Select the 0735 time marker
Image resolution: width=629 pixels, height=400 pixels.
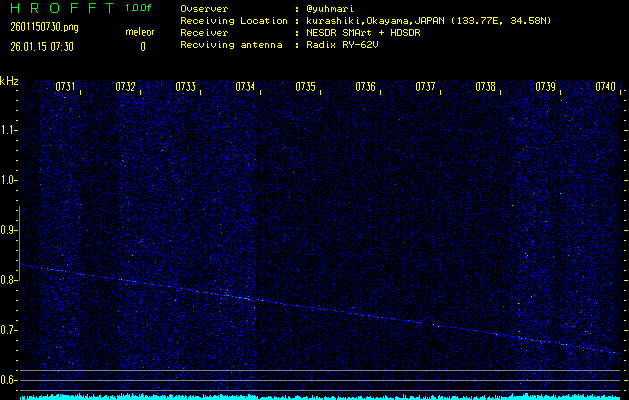click(x=306, y=87)
